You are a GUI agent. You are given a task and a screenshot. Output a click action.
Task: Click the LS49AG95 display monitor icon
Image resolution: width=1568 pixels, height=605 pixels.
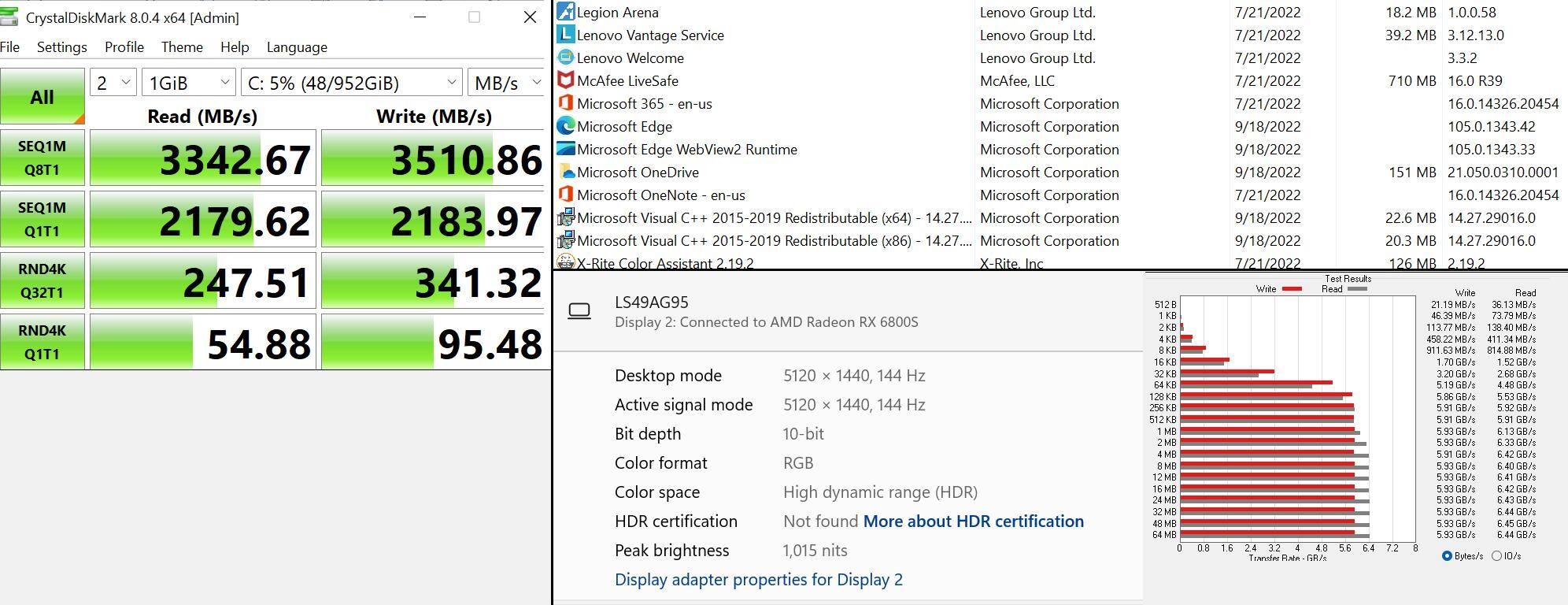coord(579,311)
